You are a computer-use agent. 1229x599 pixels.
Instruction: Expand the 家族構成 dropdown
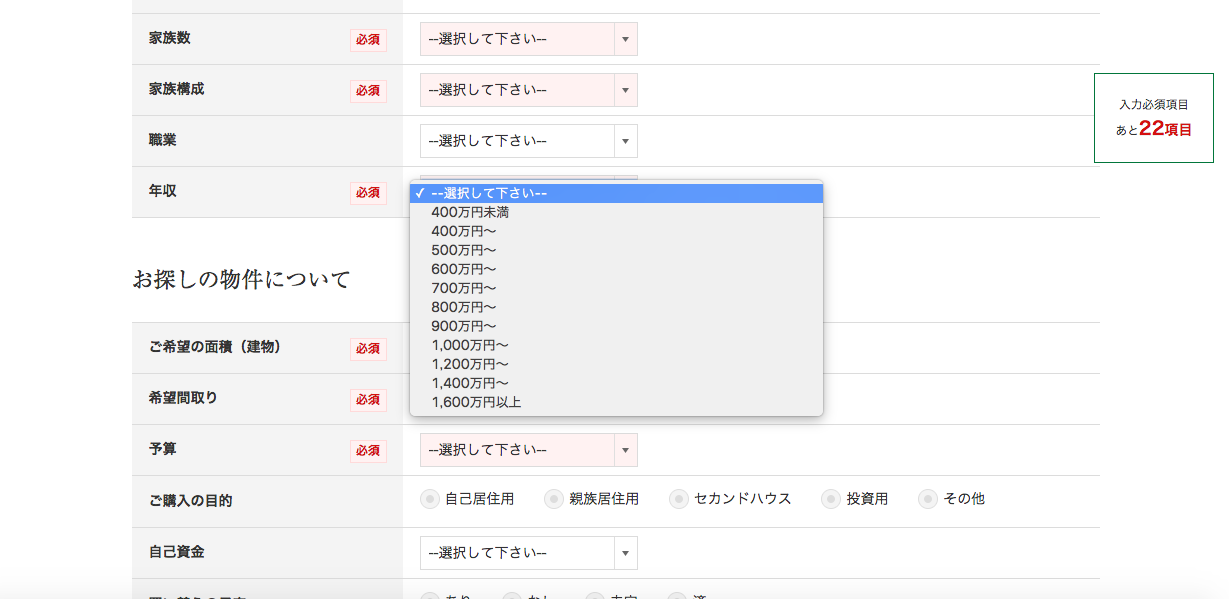[528, 90]
